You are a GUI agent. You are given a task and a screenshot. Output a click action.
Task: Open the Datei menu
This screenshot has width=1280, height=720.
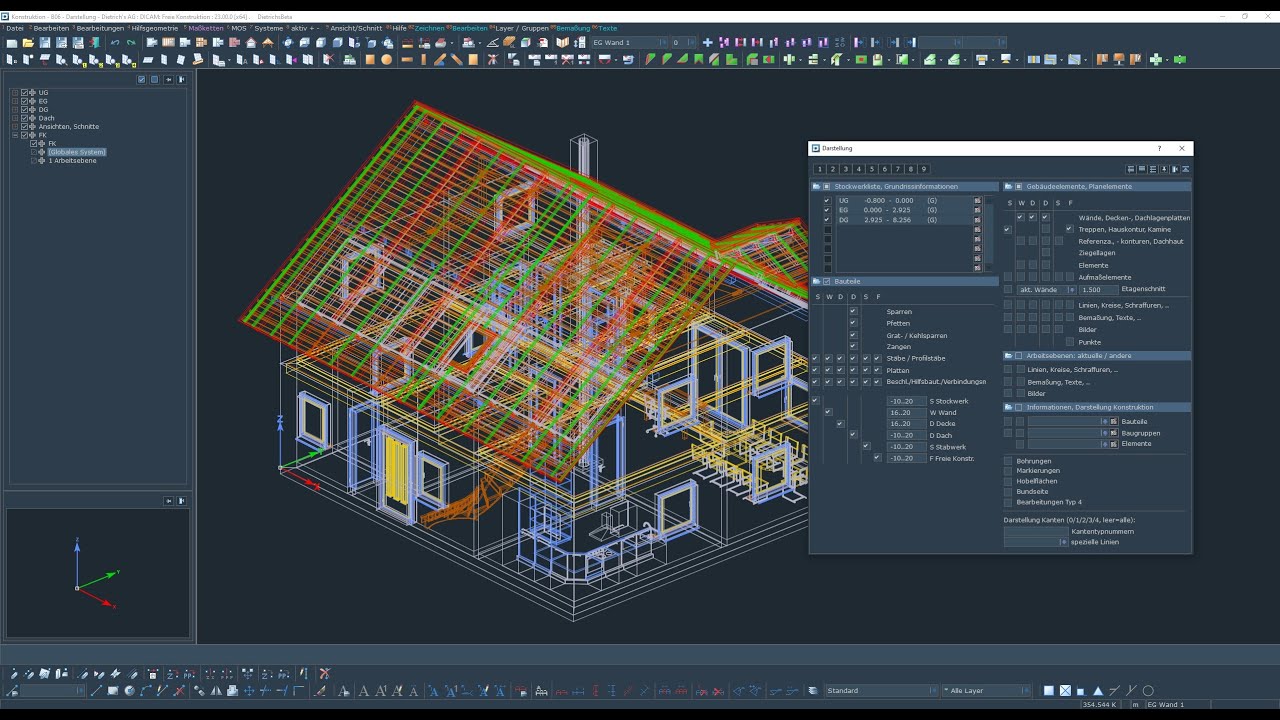click(x=14, y=28)
